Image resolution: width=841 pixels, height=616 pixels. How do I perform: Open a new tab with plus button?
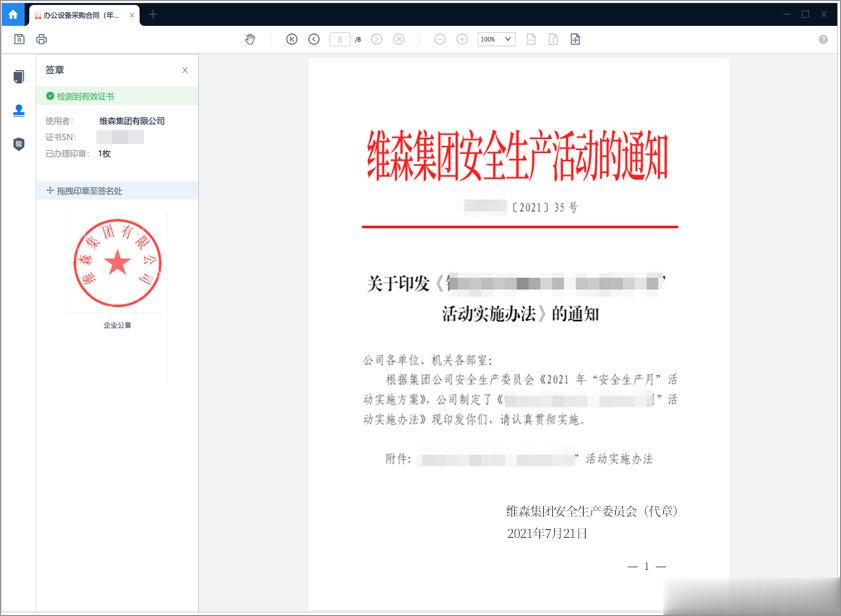pos(153,14)
